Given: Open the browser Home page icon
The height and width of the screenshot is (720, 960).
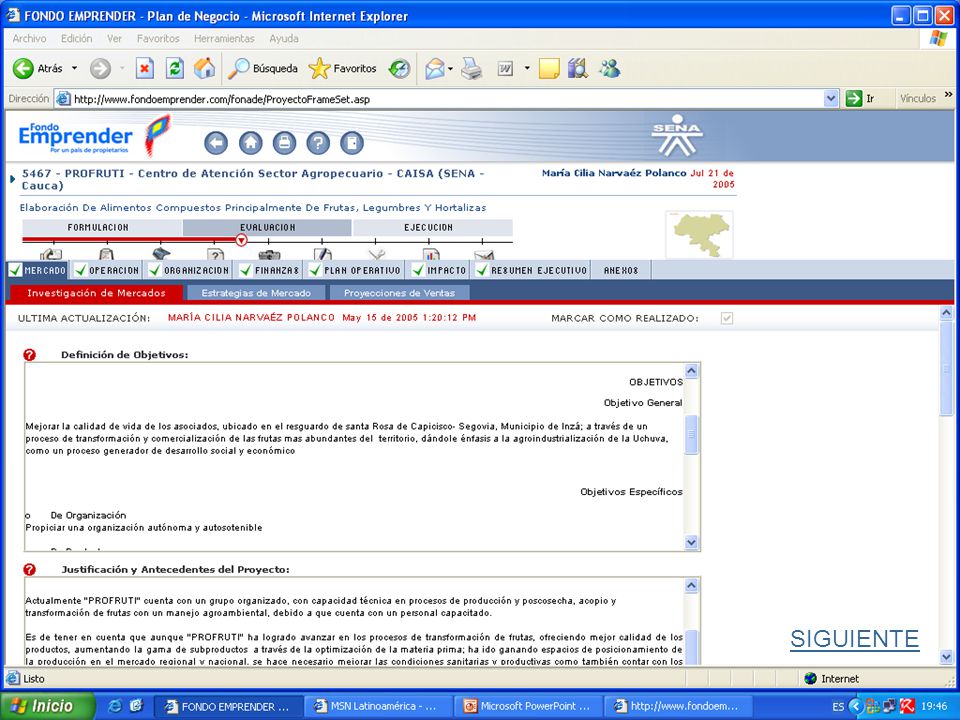Looking at the screenshot, I should point(204,68).
